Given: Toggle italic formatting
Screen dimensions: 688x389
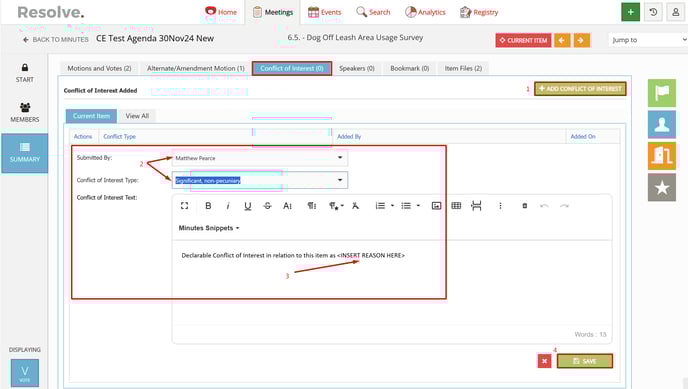Looking at the screenshot, I should 228,206.
